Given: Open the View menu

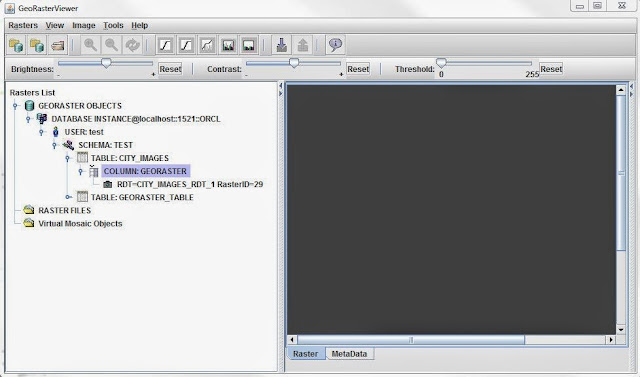Looking at the screenshot, I should (x=55, y=25).
